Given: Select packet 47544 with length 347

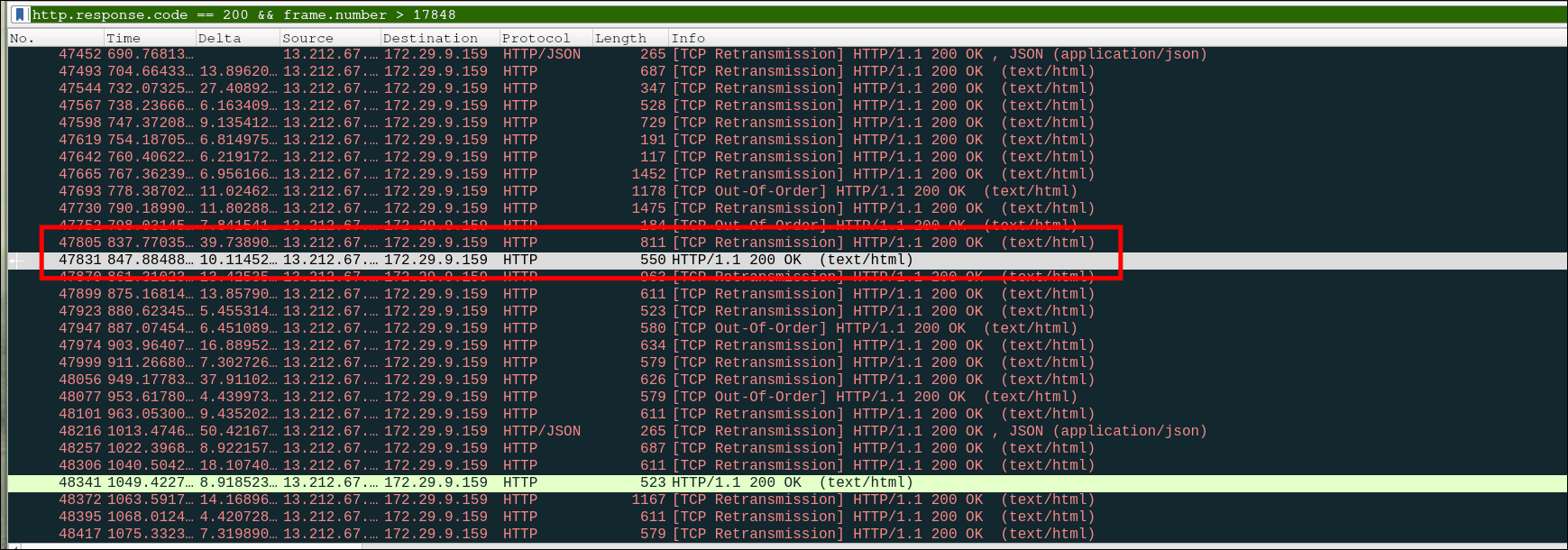Looking at the screenshot, I should click(x=787, y=88).
